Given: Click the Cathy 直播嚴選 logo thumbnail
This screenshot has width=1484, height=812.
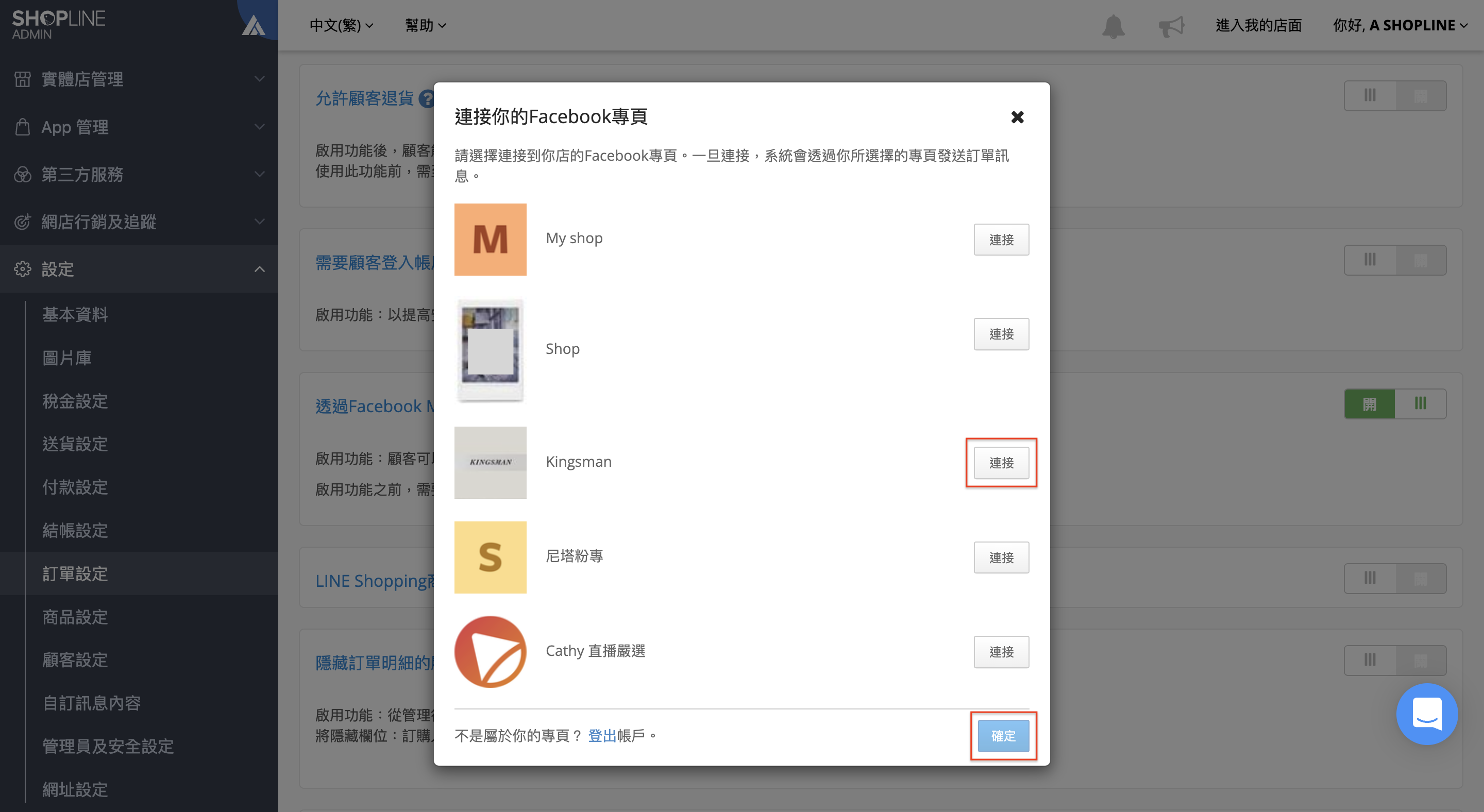Looking at the screenshot, I should click(x=490, y=651).
